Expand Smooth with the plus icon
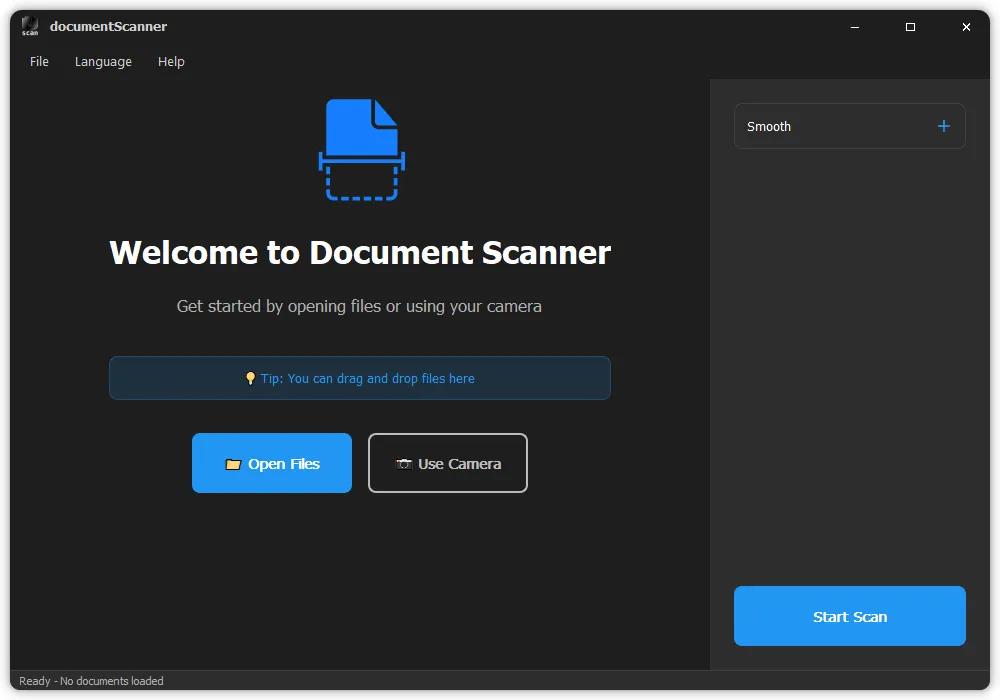This screenshot has height=700, width=1000. point(943,126)
